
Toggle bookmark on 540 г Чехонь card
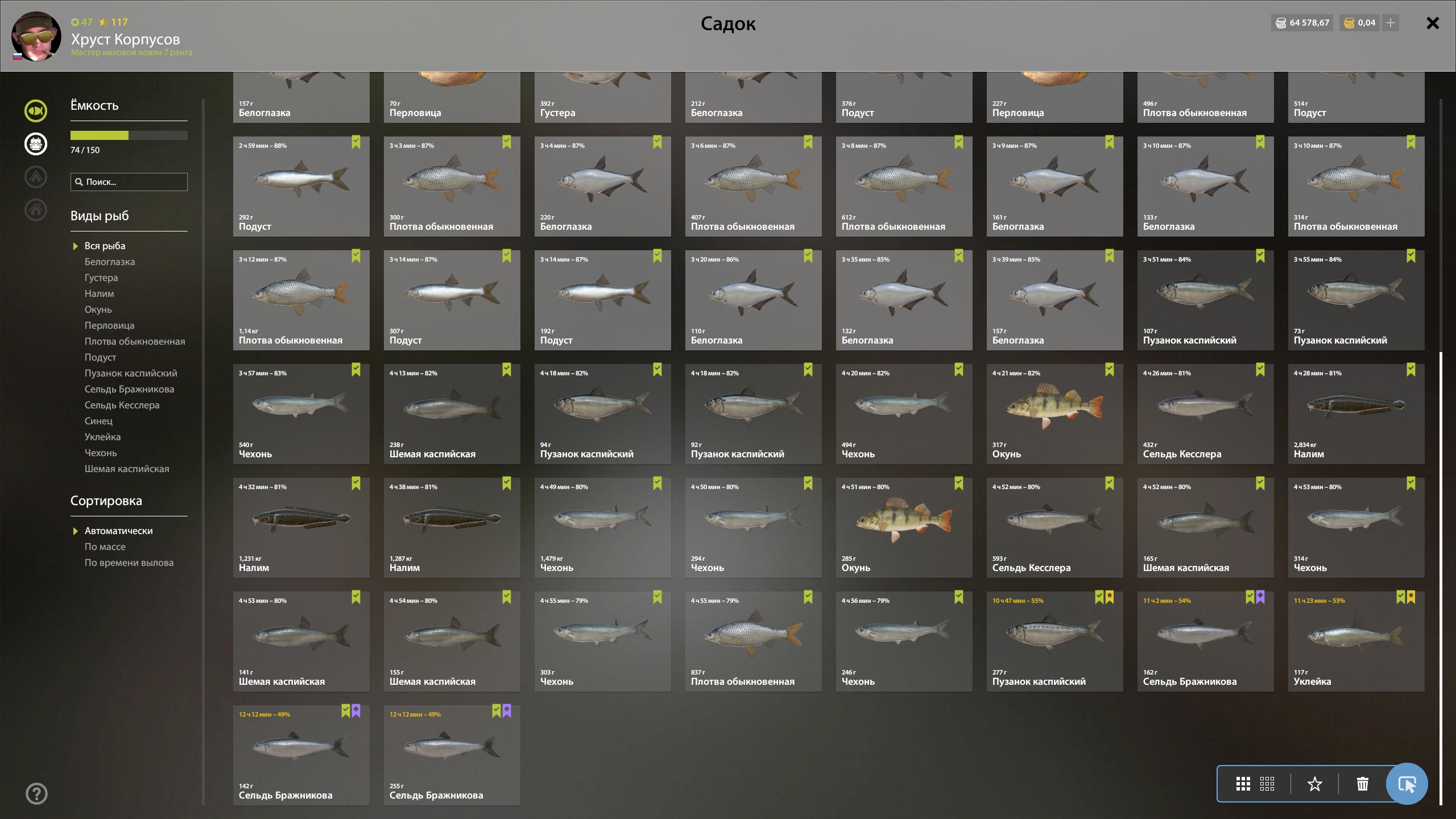[x=355, y=370]
